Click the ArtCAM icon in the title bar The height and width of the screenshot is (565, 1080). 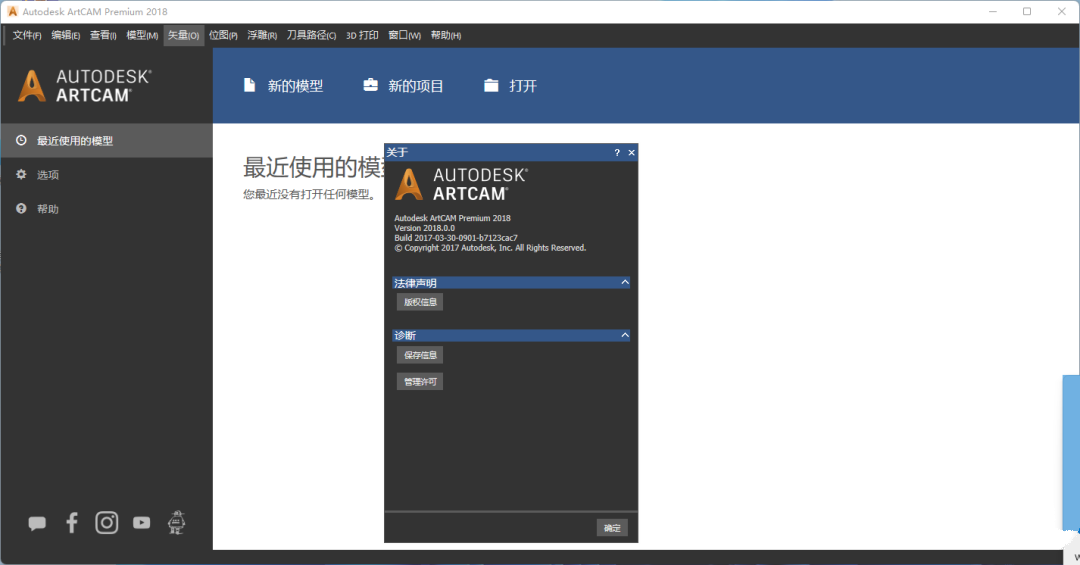pyautogui.click(x=12, y=12)
